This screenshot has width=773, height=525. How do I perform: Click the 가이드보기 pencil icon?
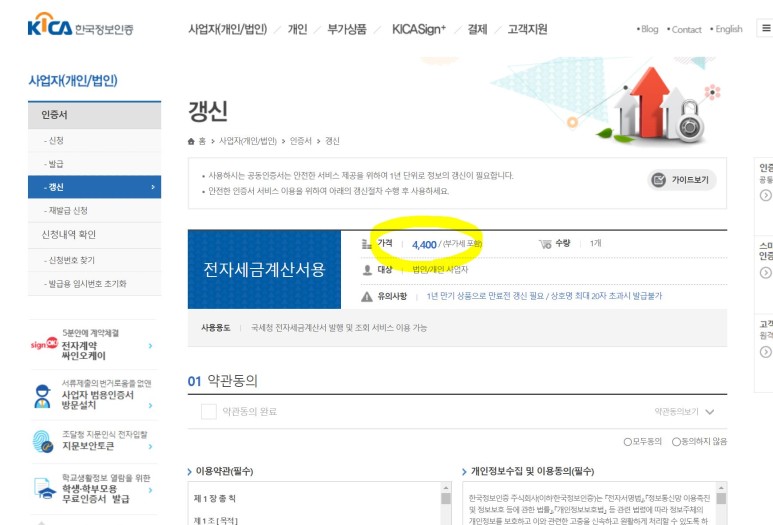pos(659,180)
